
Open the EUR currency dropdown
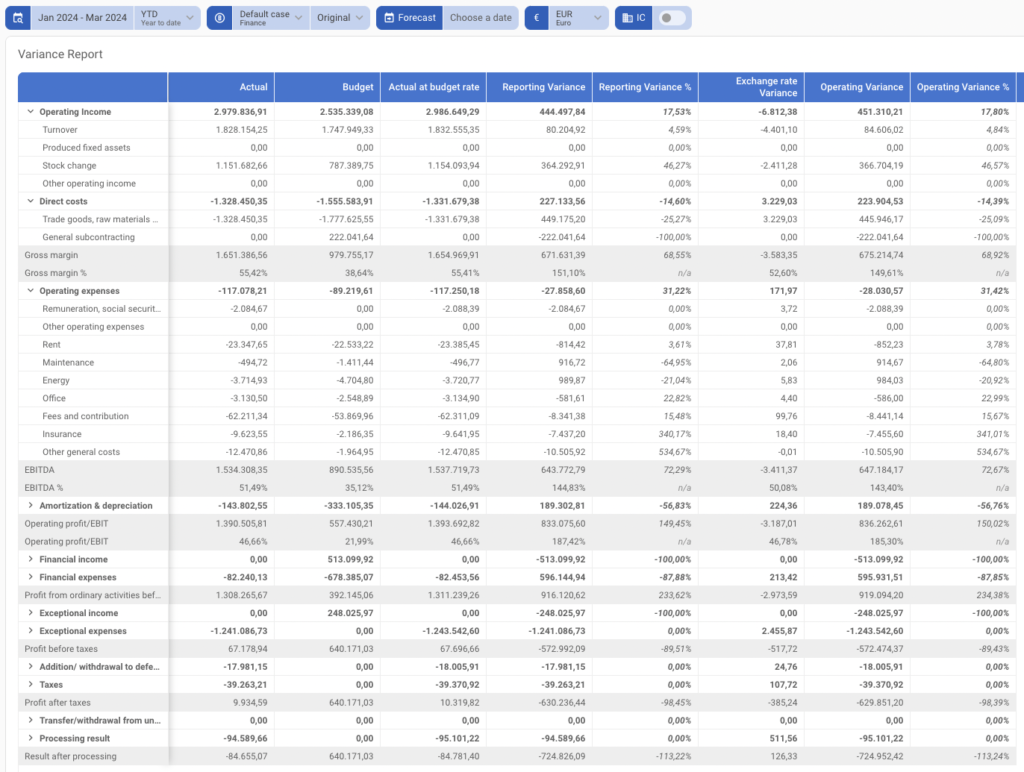point(579,18)
